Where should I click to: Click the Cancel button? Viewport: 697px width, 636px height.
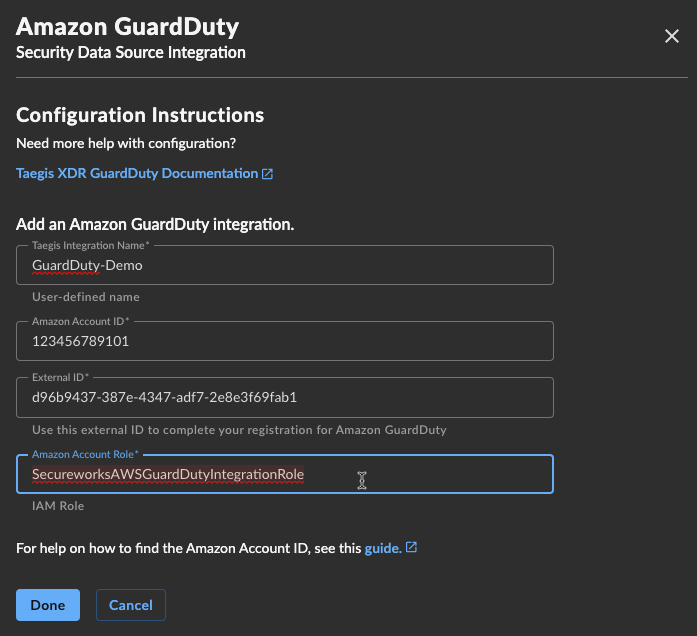click(131, 605)
